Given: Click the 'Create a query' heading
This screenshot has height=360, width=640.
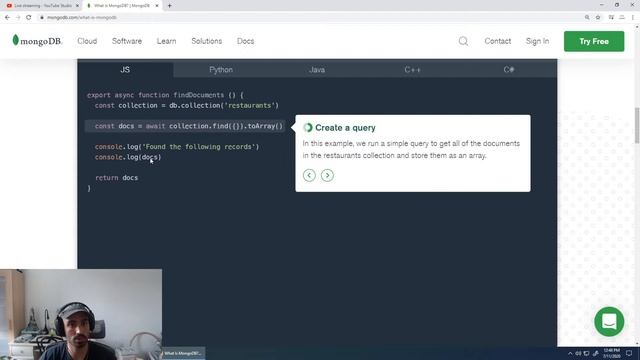Looking at the screenshot, I should [345, 128].
